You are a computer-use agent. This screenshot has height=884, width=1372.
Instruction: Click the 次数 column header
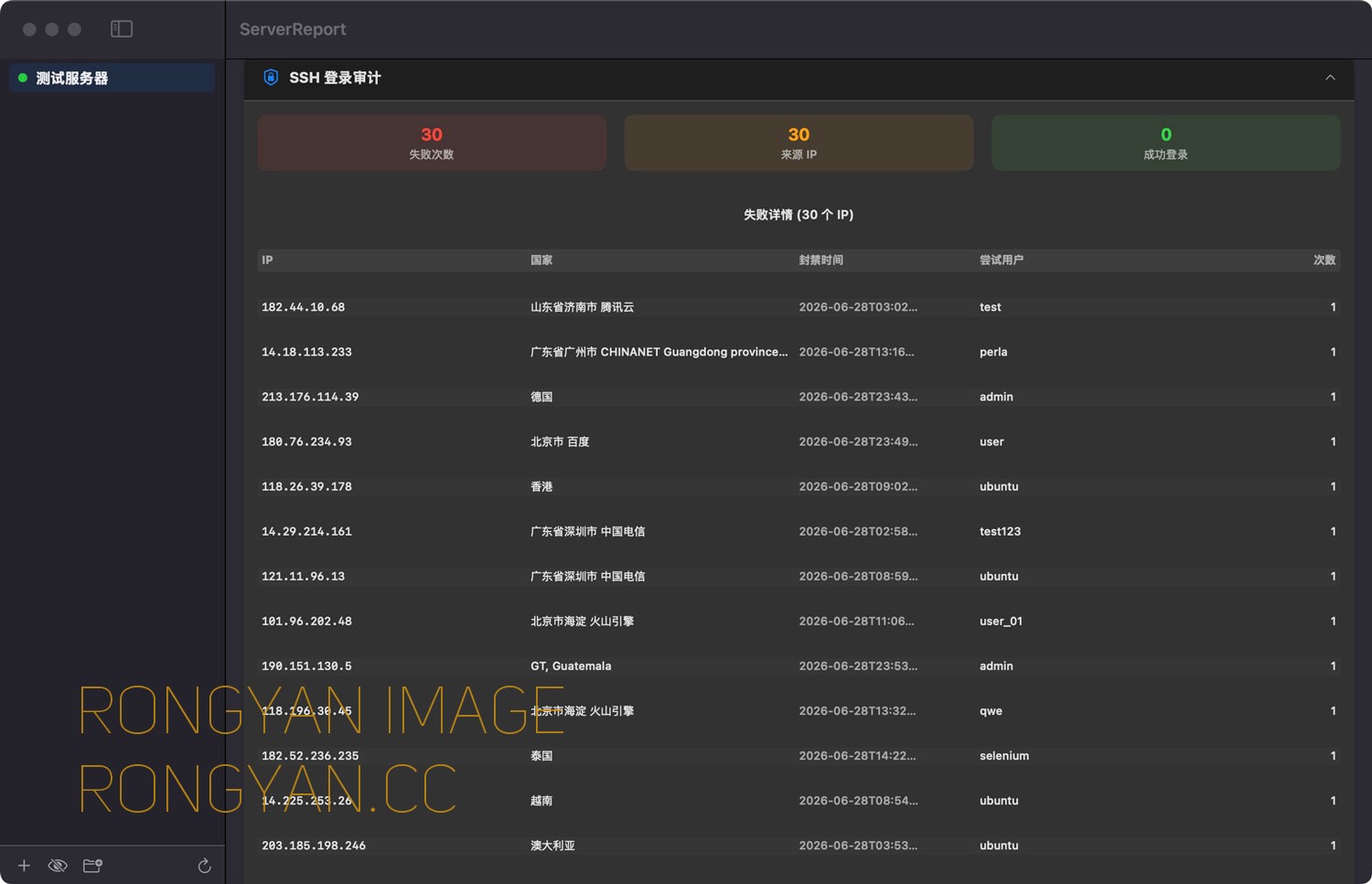tap(1324, 261)
